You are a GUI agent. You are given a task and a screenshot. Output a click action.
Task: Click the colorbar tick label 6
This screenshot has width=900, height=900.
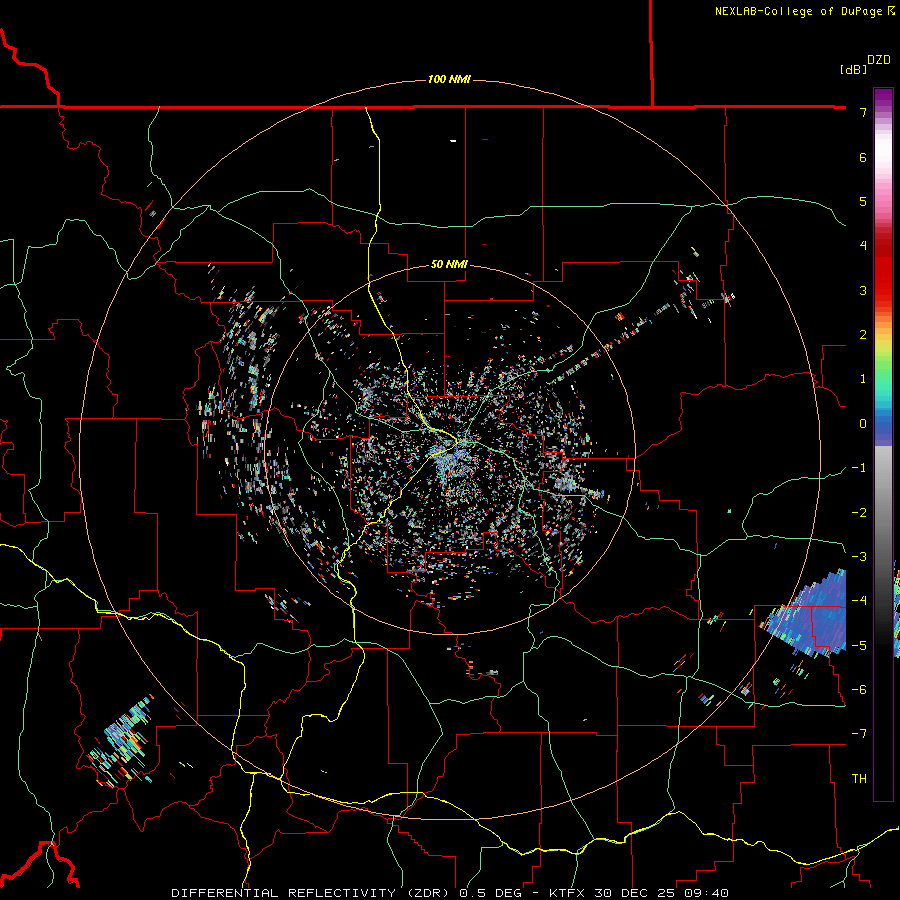pos(863,157)
